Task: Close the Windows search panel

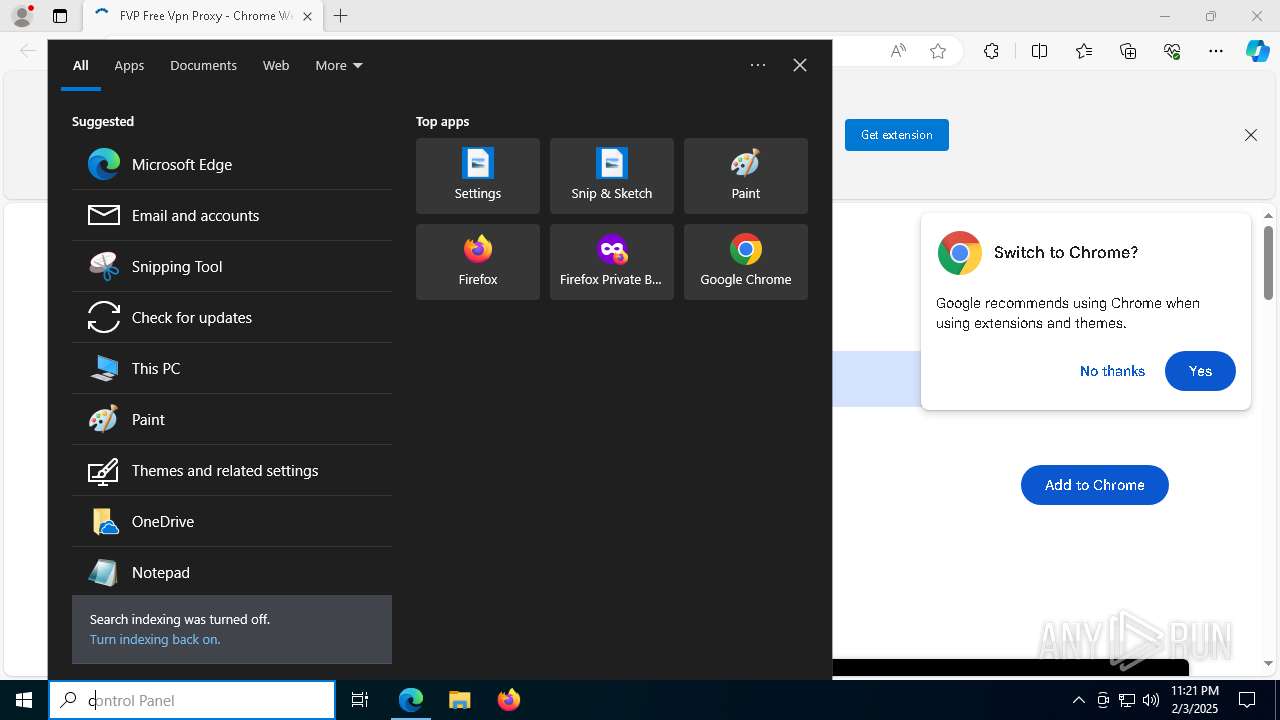Action: click(800, 65)
